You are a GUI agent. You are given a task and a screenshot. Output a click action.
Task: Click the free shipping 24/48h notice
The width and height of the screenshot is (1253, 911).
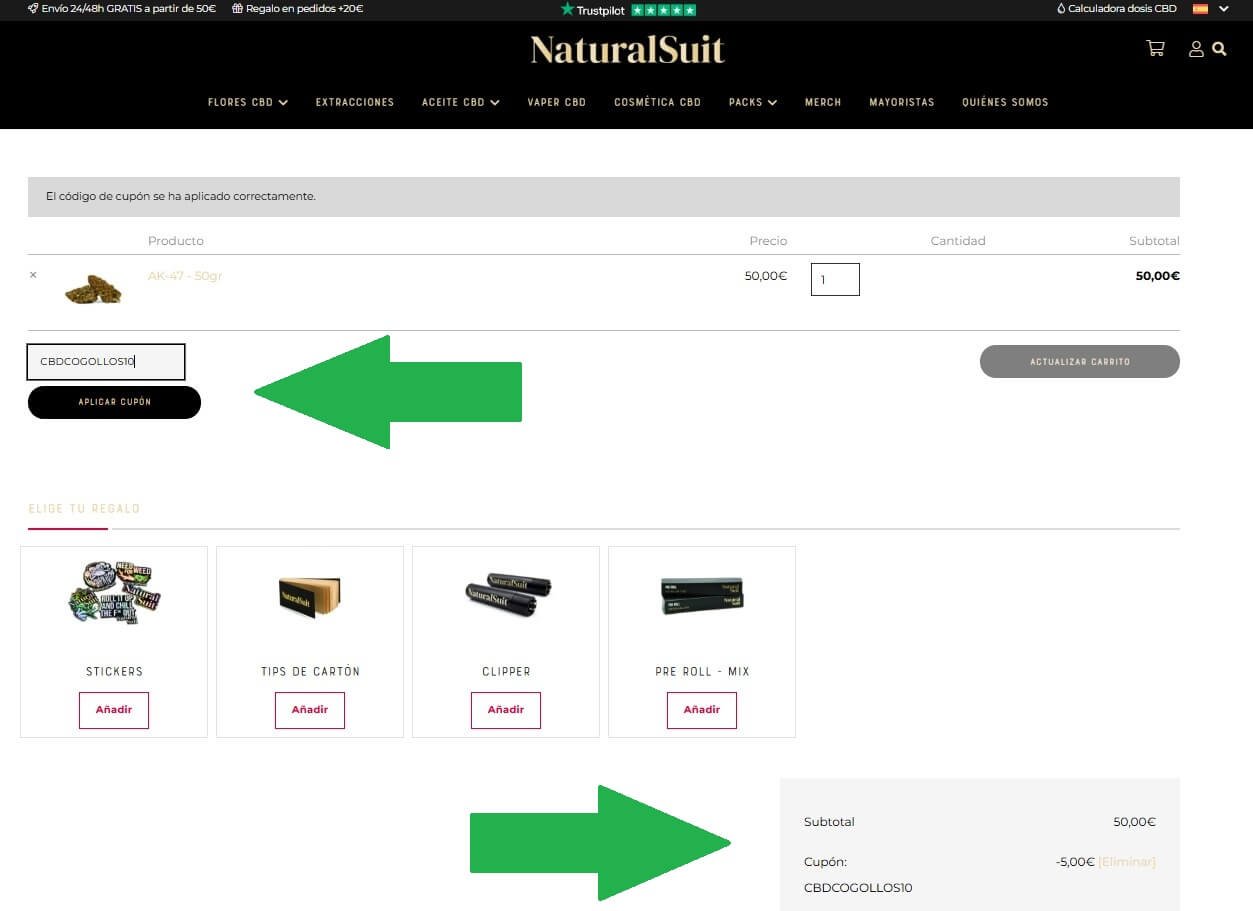[122, 9]
